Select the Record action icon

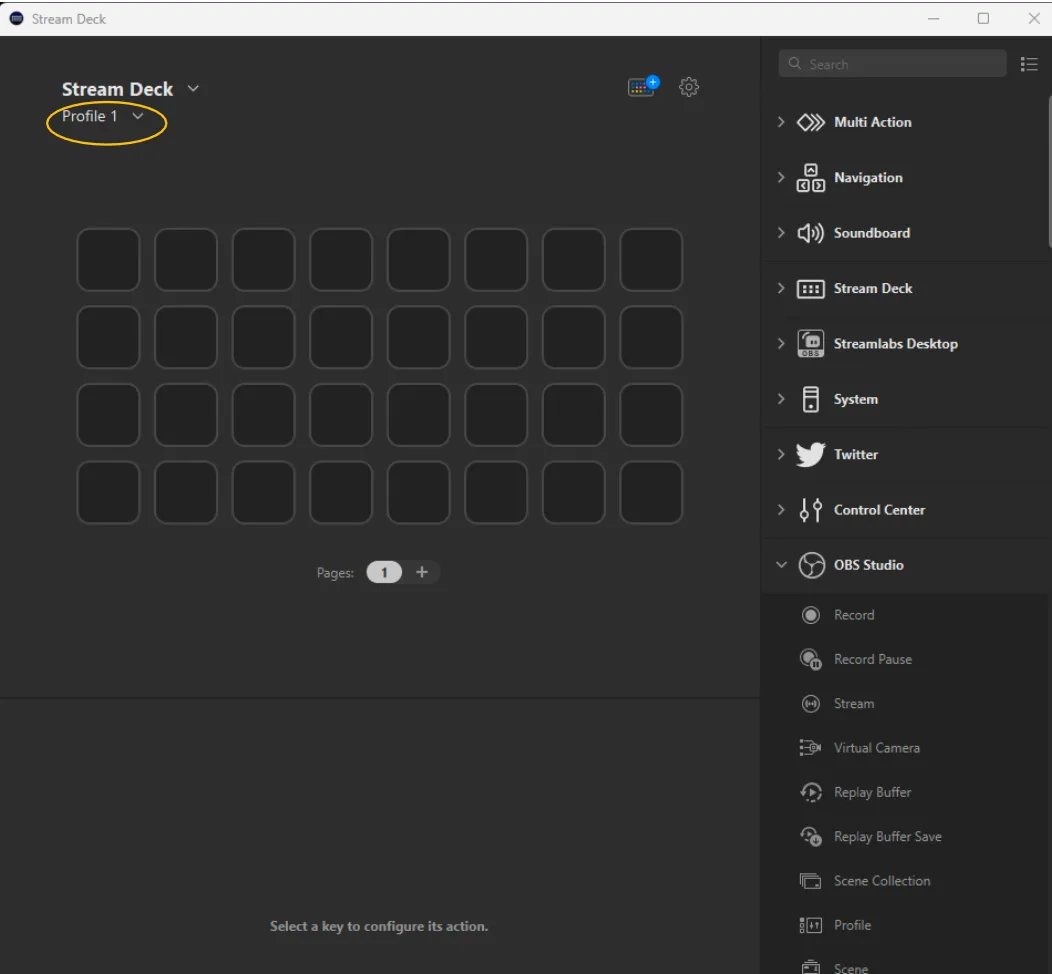(810, 615)
